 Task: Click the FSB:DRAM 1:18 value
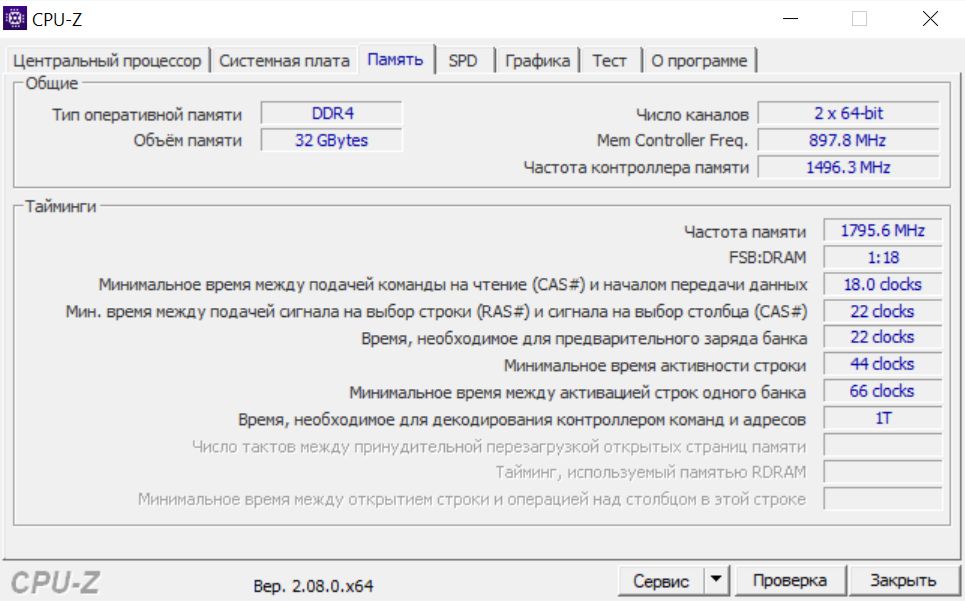[883, 258]
